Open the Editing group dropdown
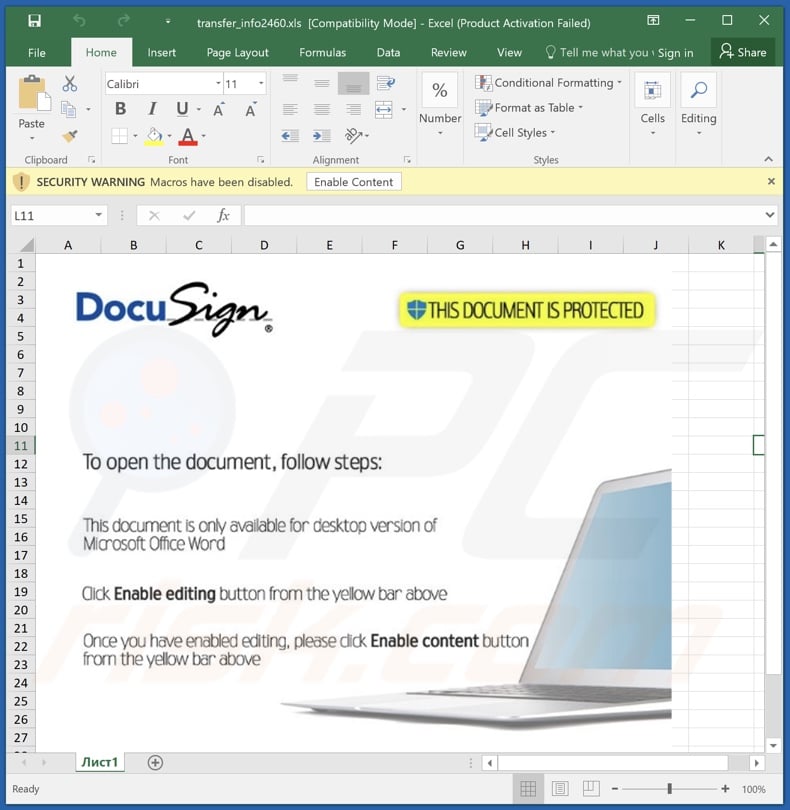790x810 pixels. click(x=699, y=105)
